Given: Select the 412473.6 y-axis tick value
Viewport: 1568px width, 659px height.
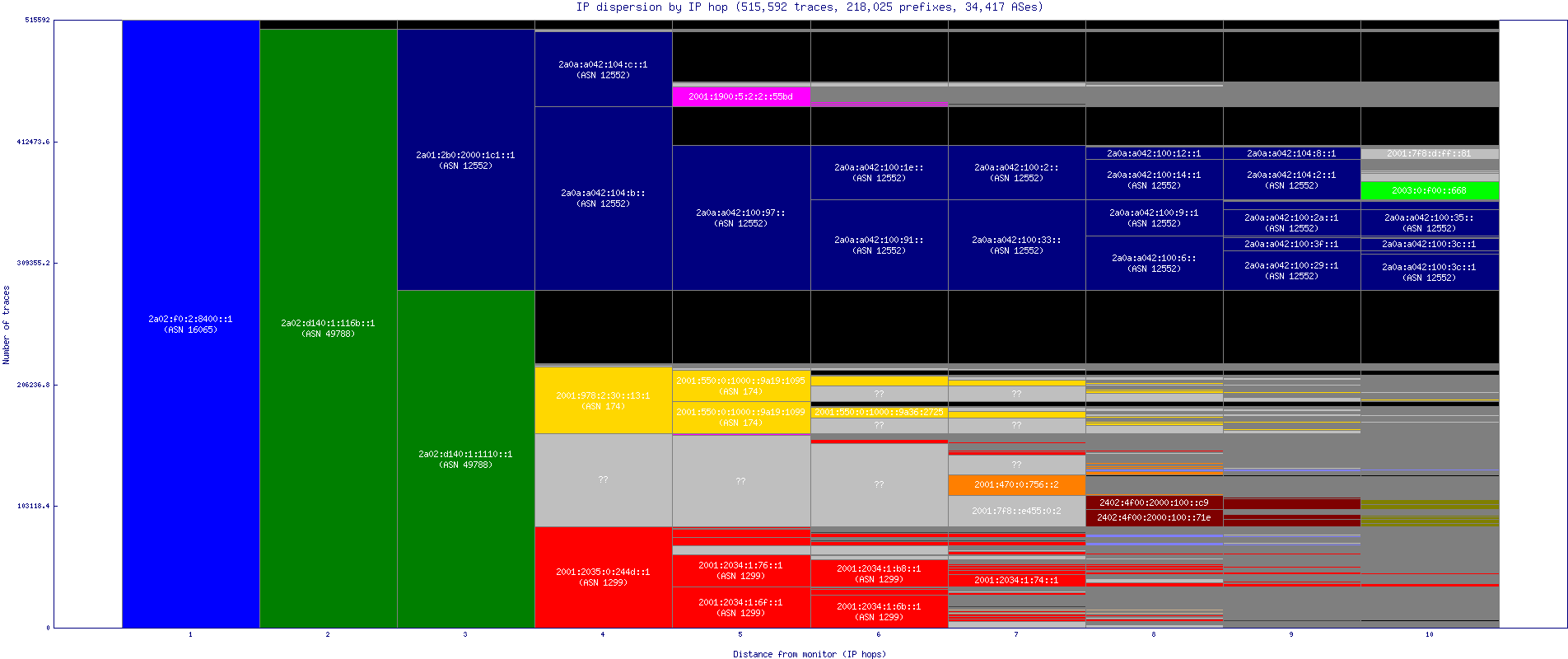Looking at the screenshot, I should click(x=33, y=142).
